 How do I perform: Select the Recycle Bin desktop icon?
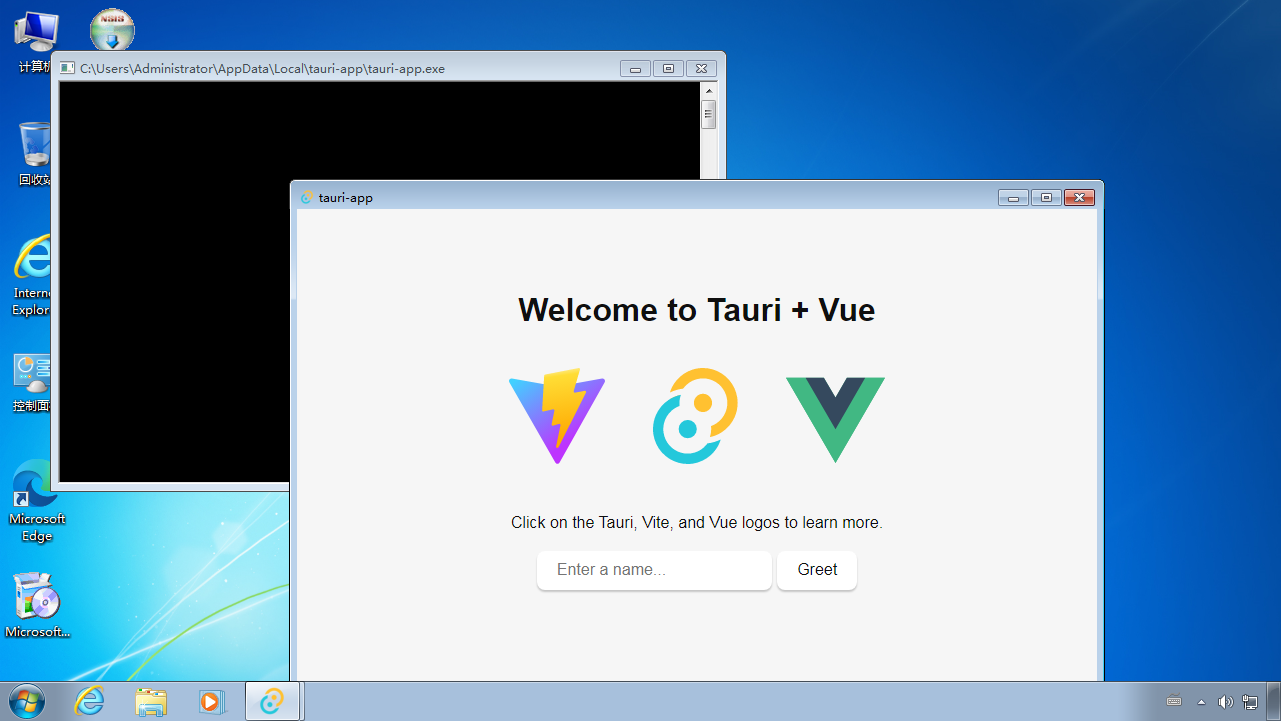point(35,154)
